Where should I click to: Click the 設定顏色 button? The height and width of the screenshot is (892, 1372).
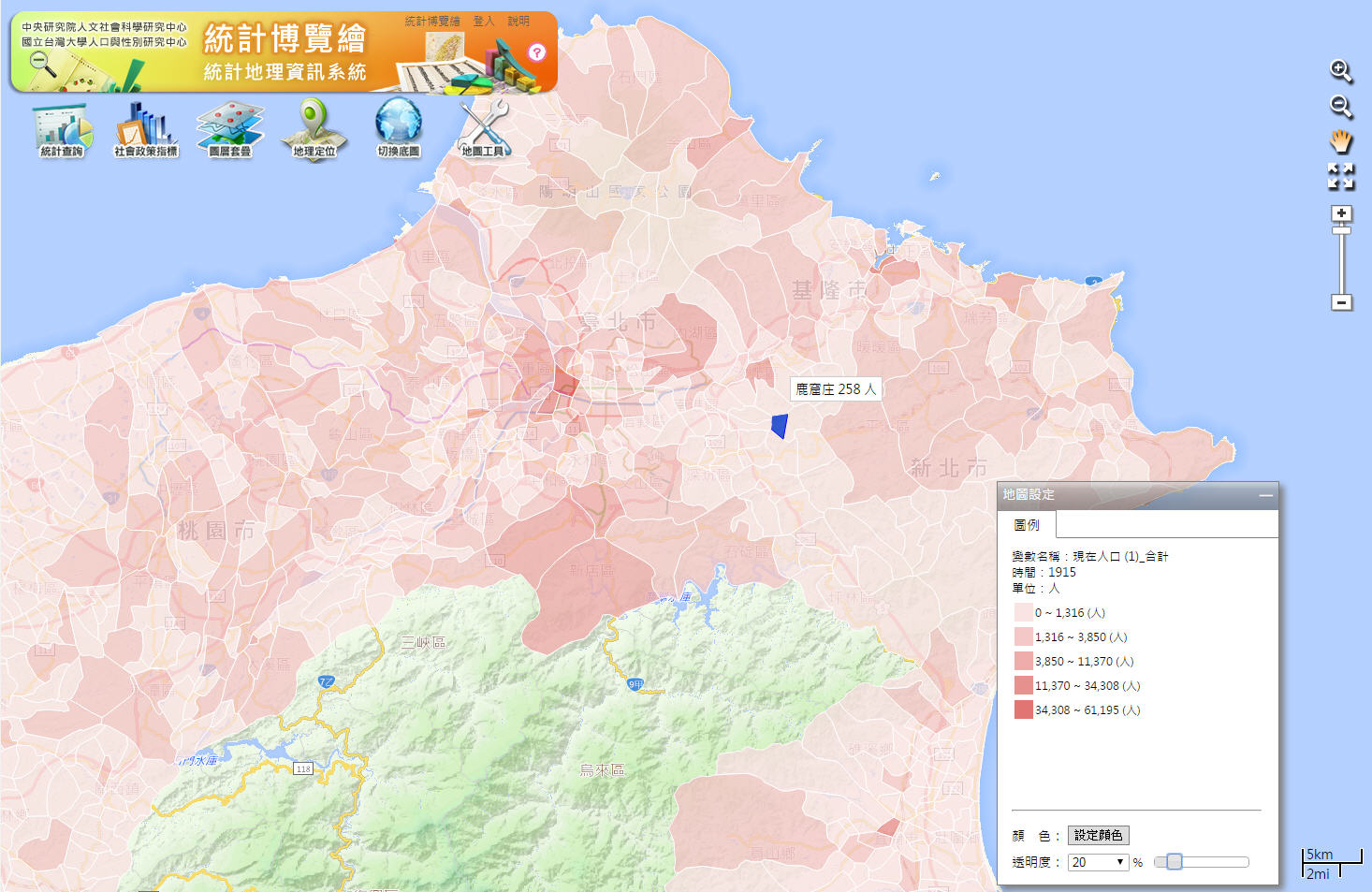tap(1099, 835)
